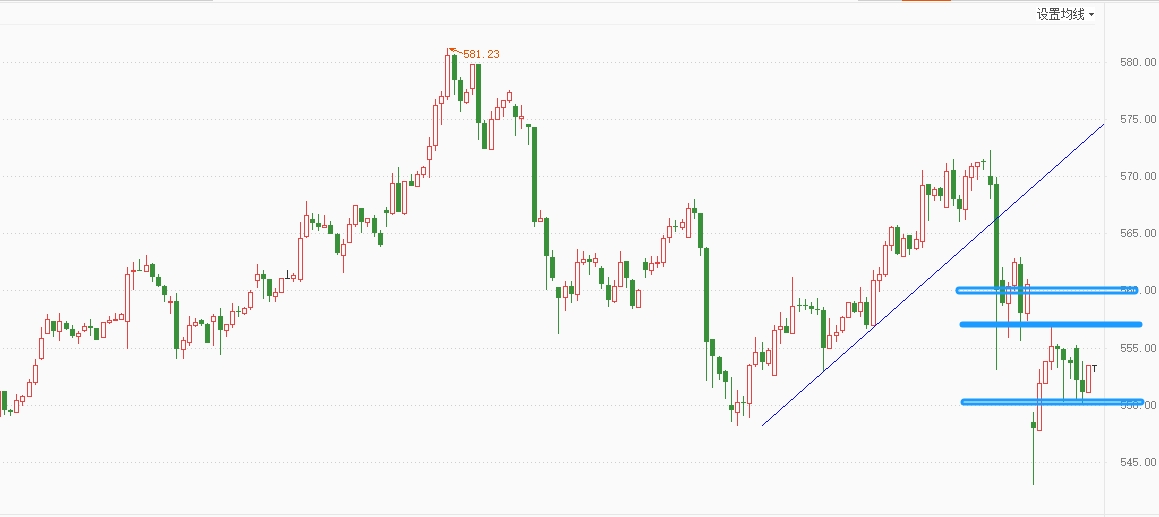The image size is (1159, 517).
Task: Click the 545.00 price axis label
Action: [1138, 462]
